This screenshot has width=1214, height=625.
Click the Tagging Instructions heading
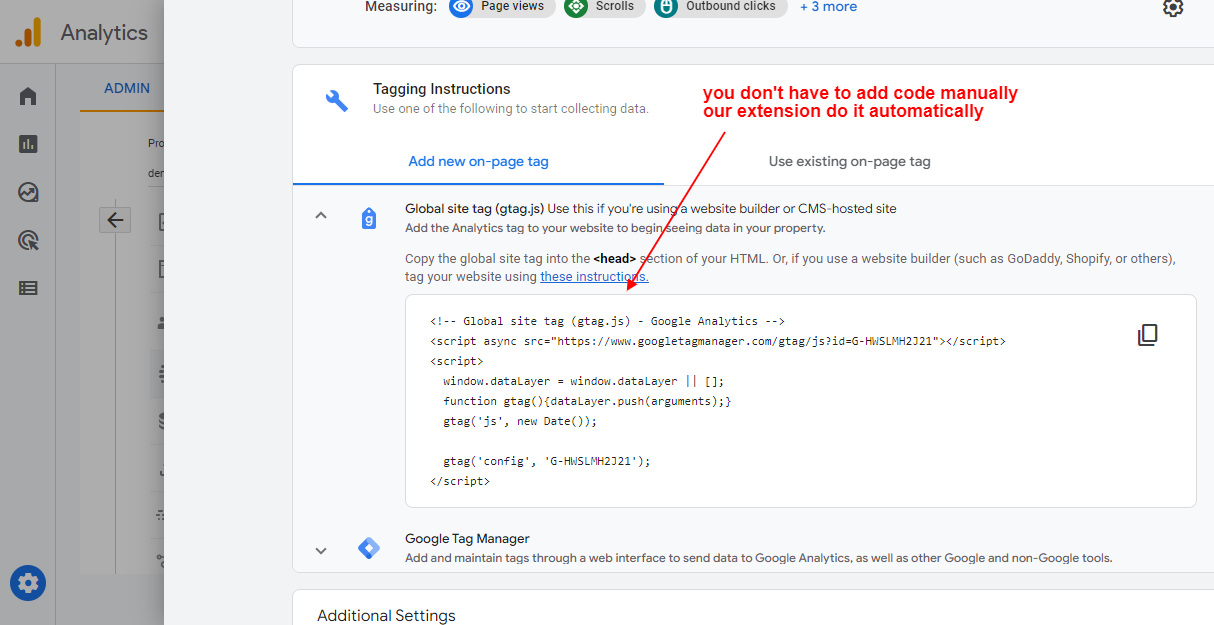tap(442, 89)
